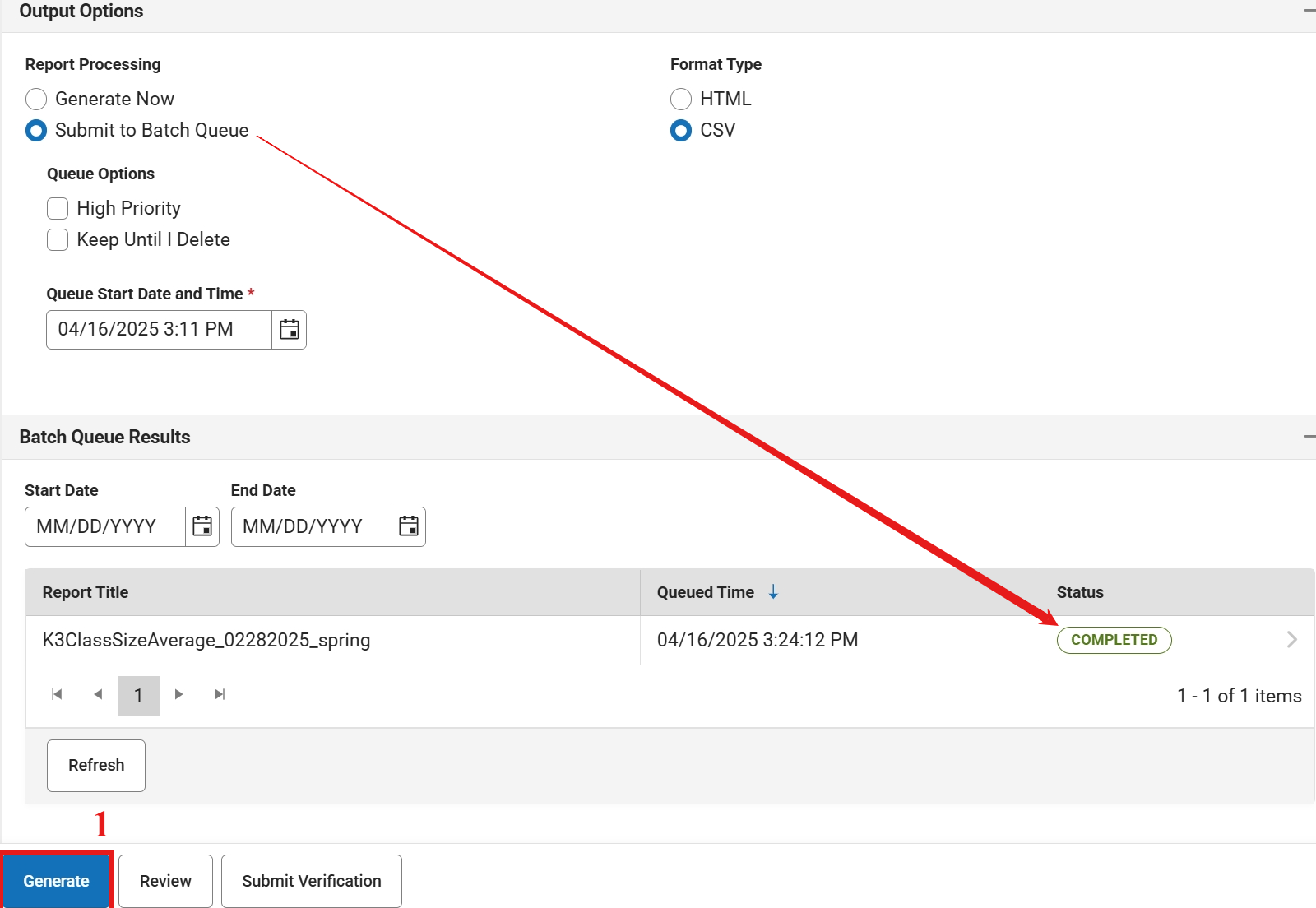Choose HTML format type
The height and width of the screenshot is (908, 1316).
tap(681, 99)
